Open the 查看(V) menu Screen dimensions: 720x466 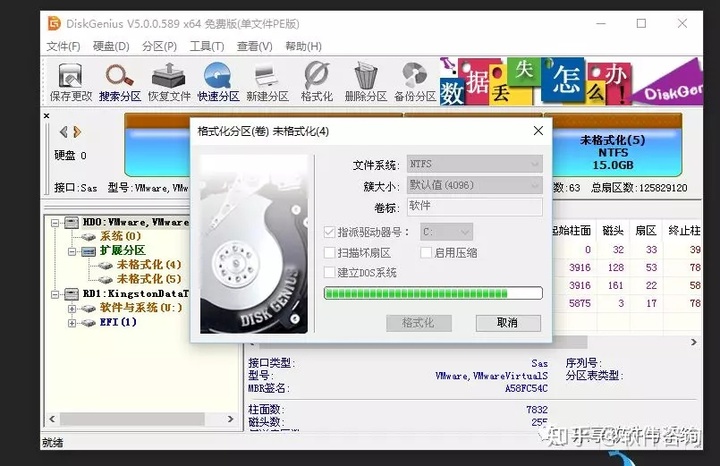point(254,46)
